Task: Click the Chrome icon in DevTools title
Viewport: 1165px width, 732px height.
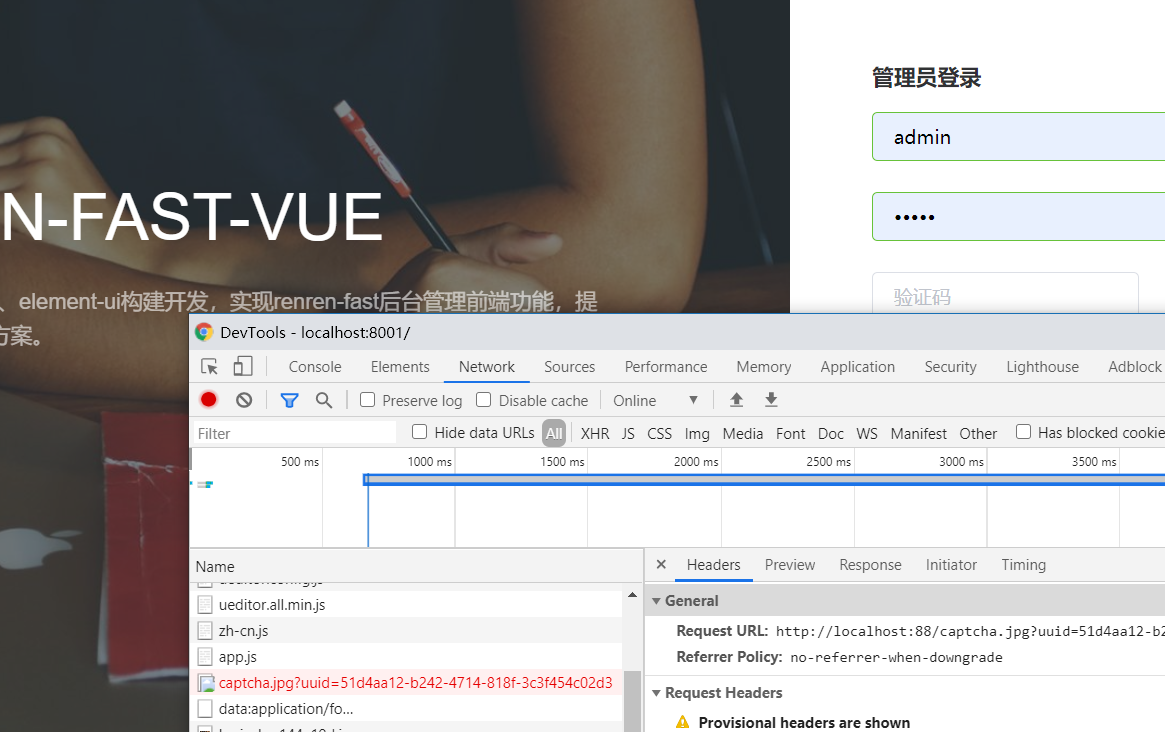Action: [204, 332]
